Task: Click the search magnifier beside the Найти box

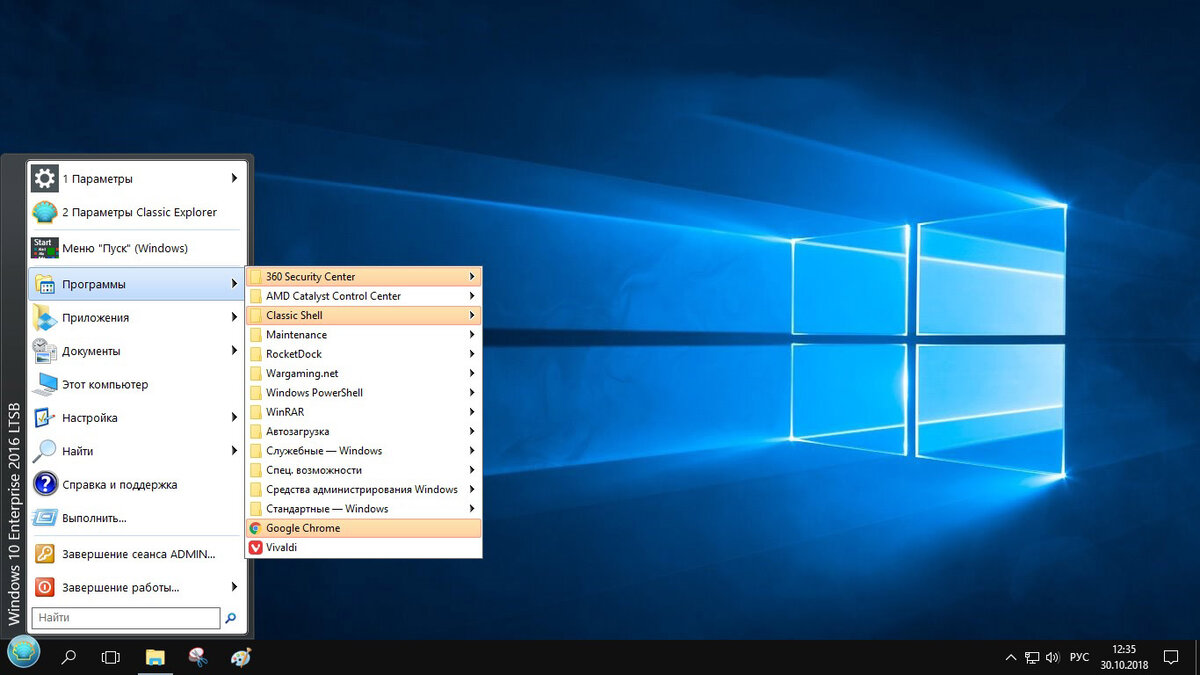Action: 232,618
